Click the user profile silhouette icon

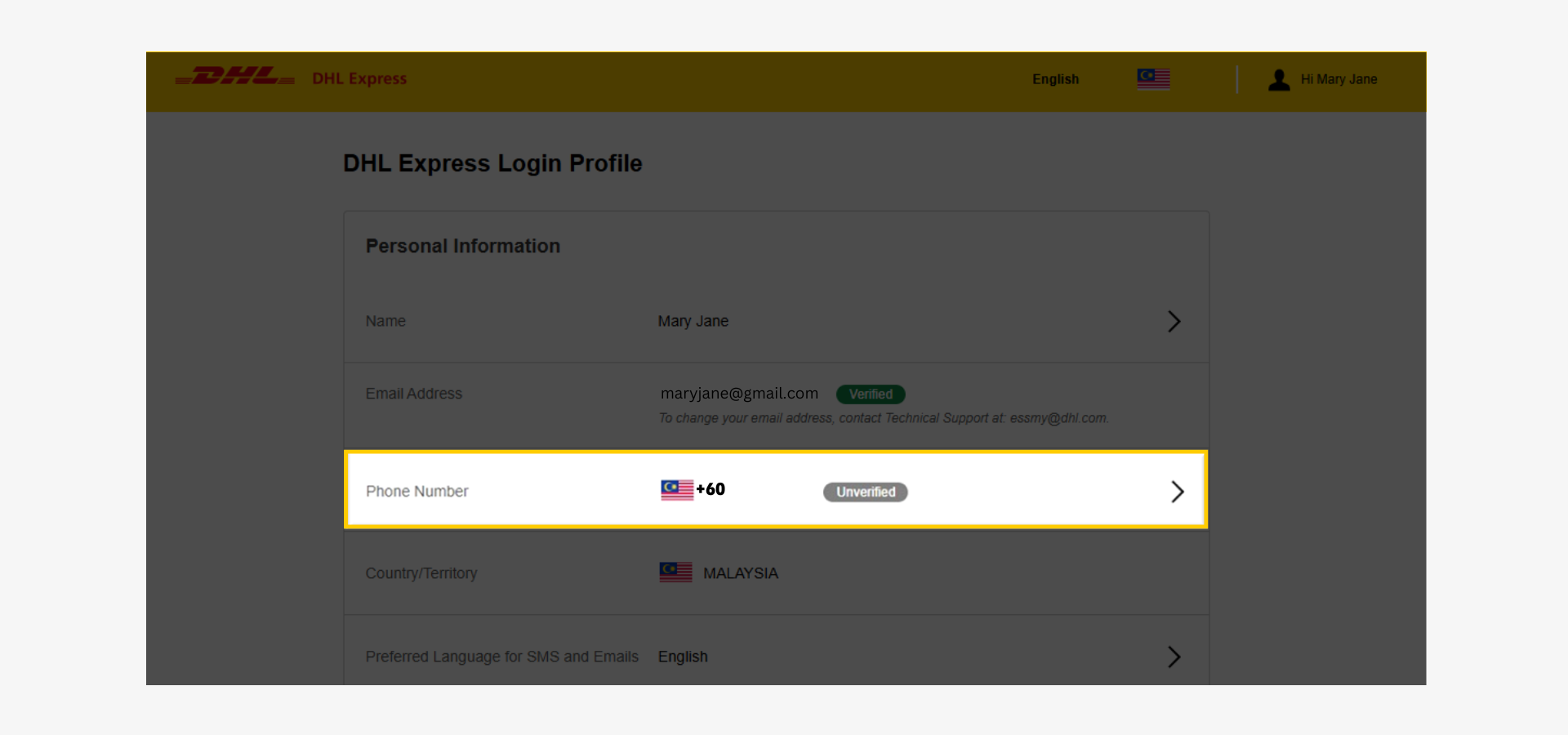pos(1279,79)
